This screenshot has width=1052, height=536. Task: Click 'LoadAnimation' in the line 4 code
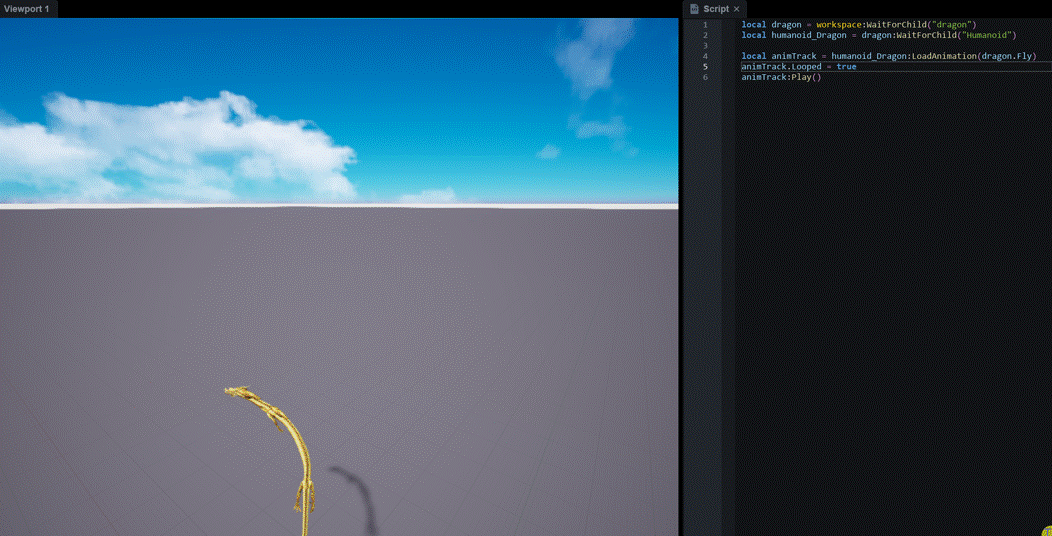943,56
